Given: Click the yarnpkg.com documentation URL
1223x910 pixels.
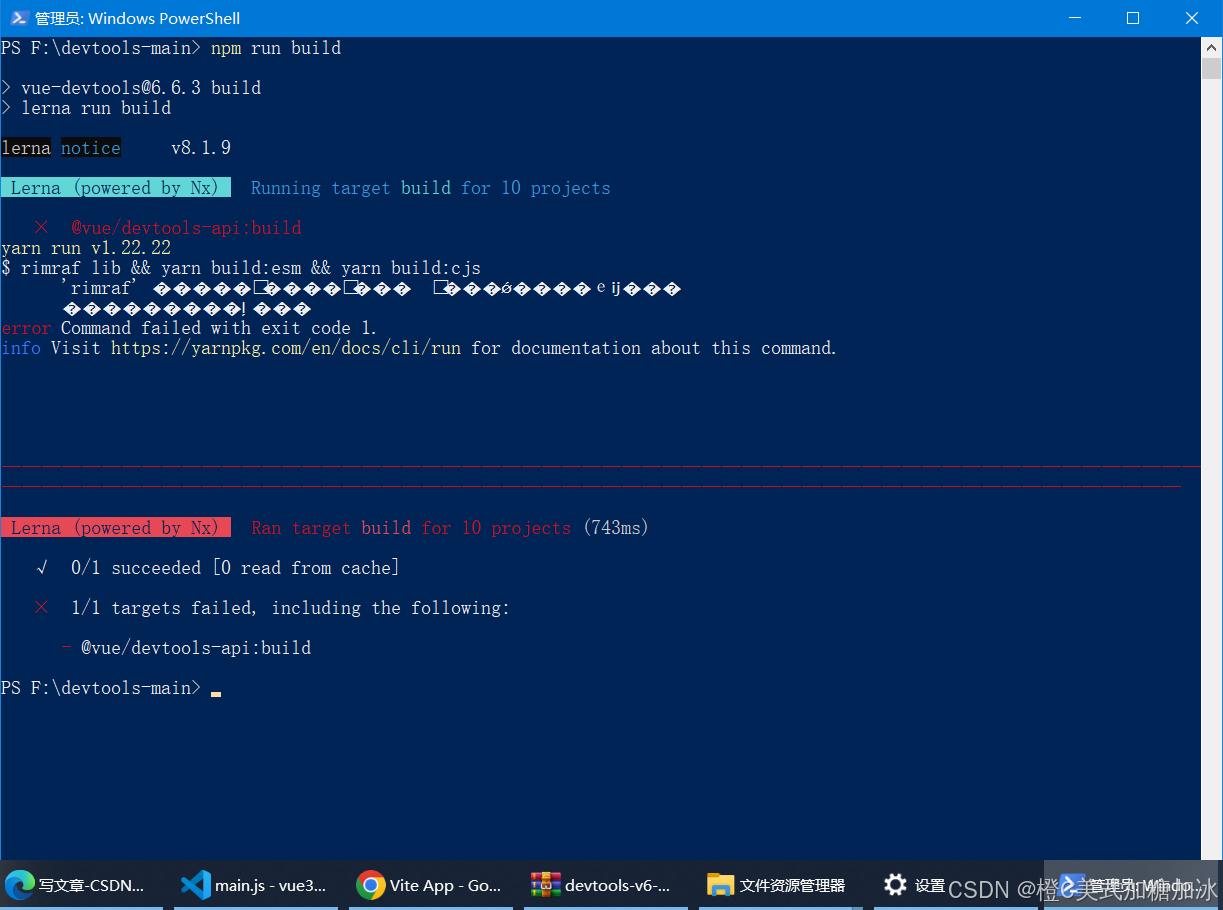Looking at the screenshot, I should pyautogui.click(x=288, y=348).
